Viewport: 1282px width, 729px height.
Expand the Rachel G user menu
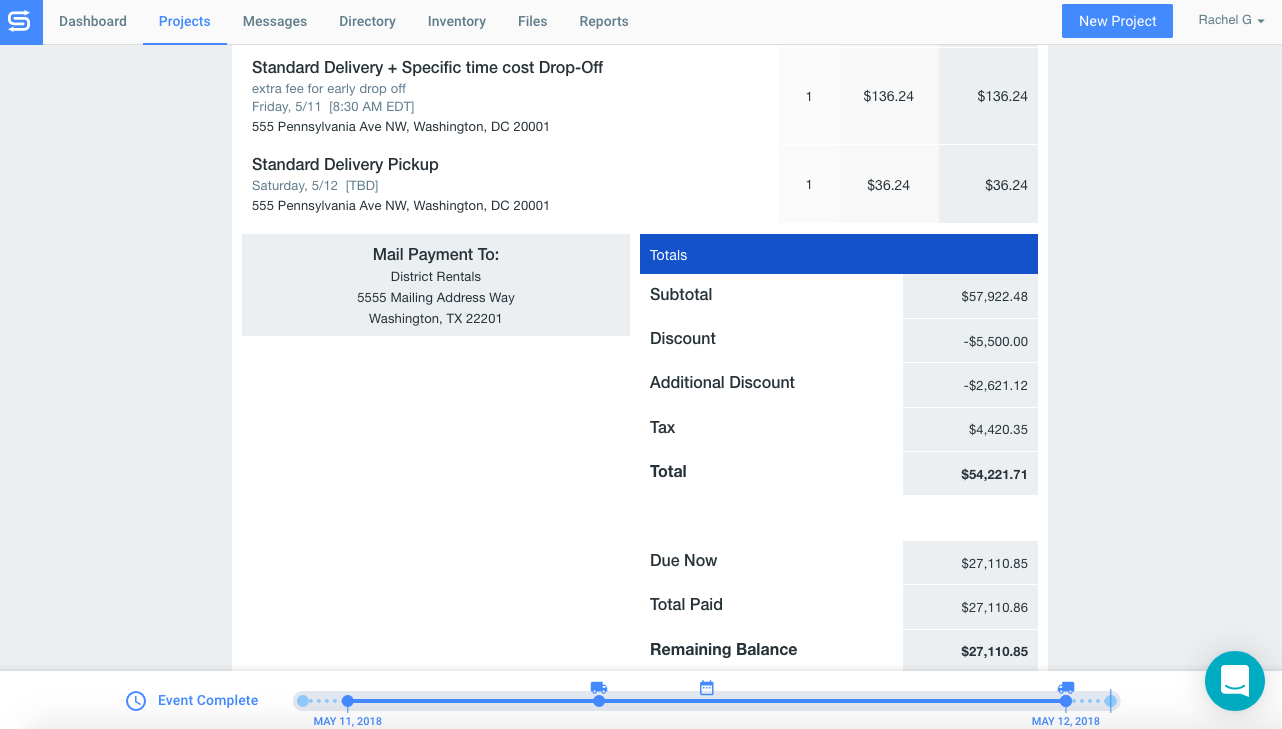click(x=1232, y=20)
